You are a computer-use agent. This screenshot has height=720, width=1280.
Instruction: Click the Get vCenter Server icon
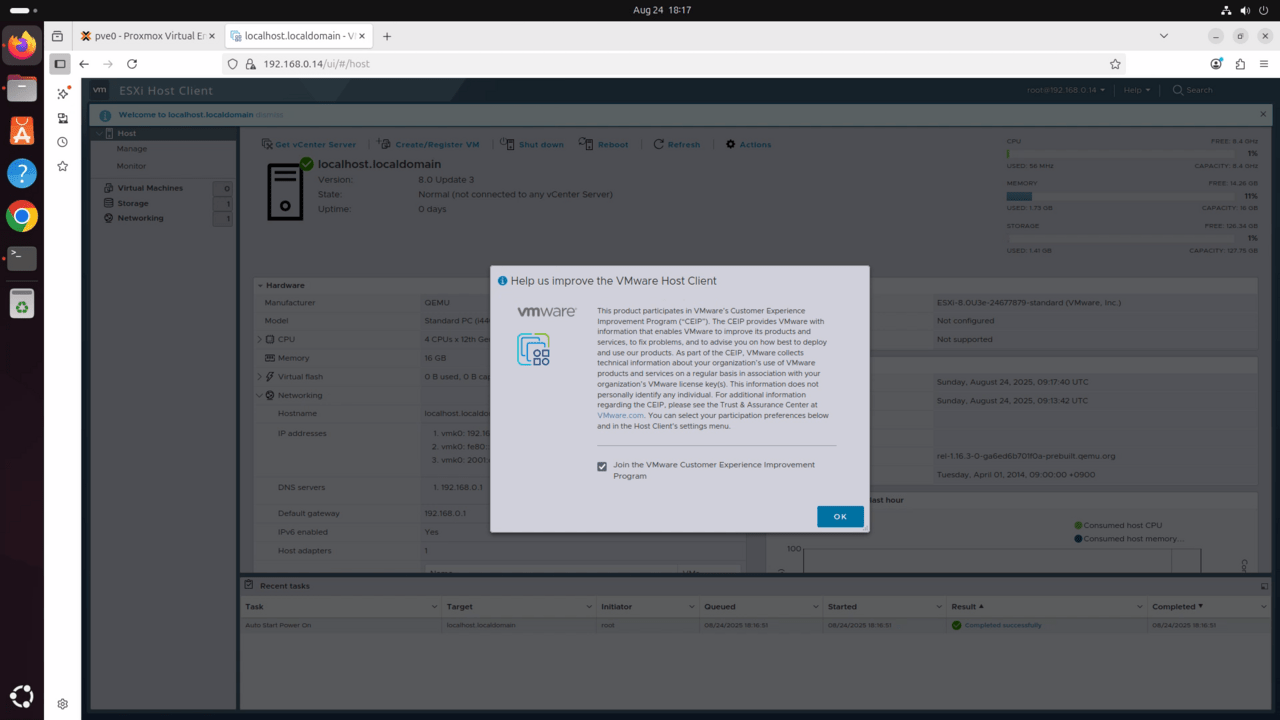coord(266,144)
